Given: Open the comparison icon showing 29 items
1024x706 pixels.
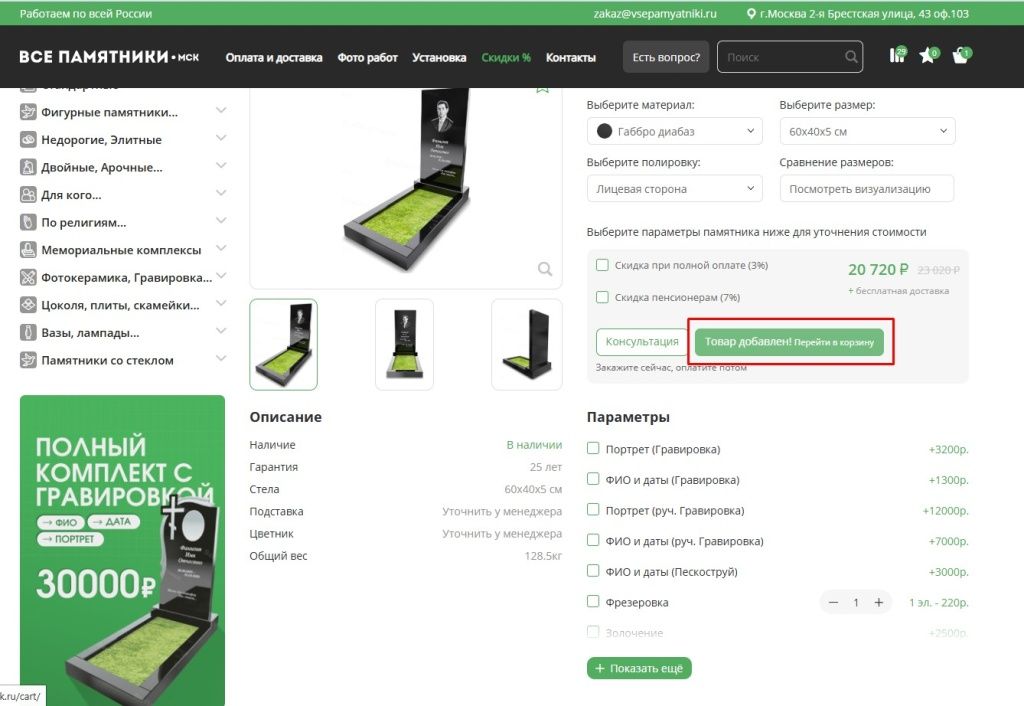Looking at the screenshot, I should tap(896, 57).
